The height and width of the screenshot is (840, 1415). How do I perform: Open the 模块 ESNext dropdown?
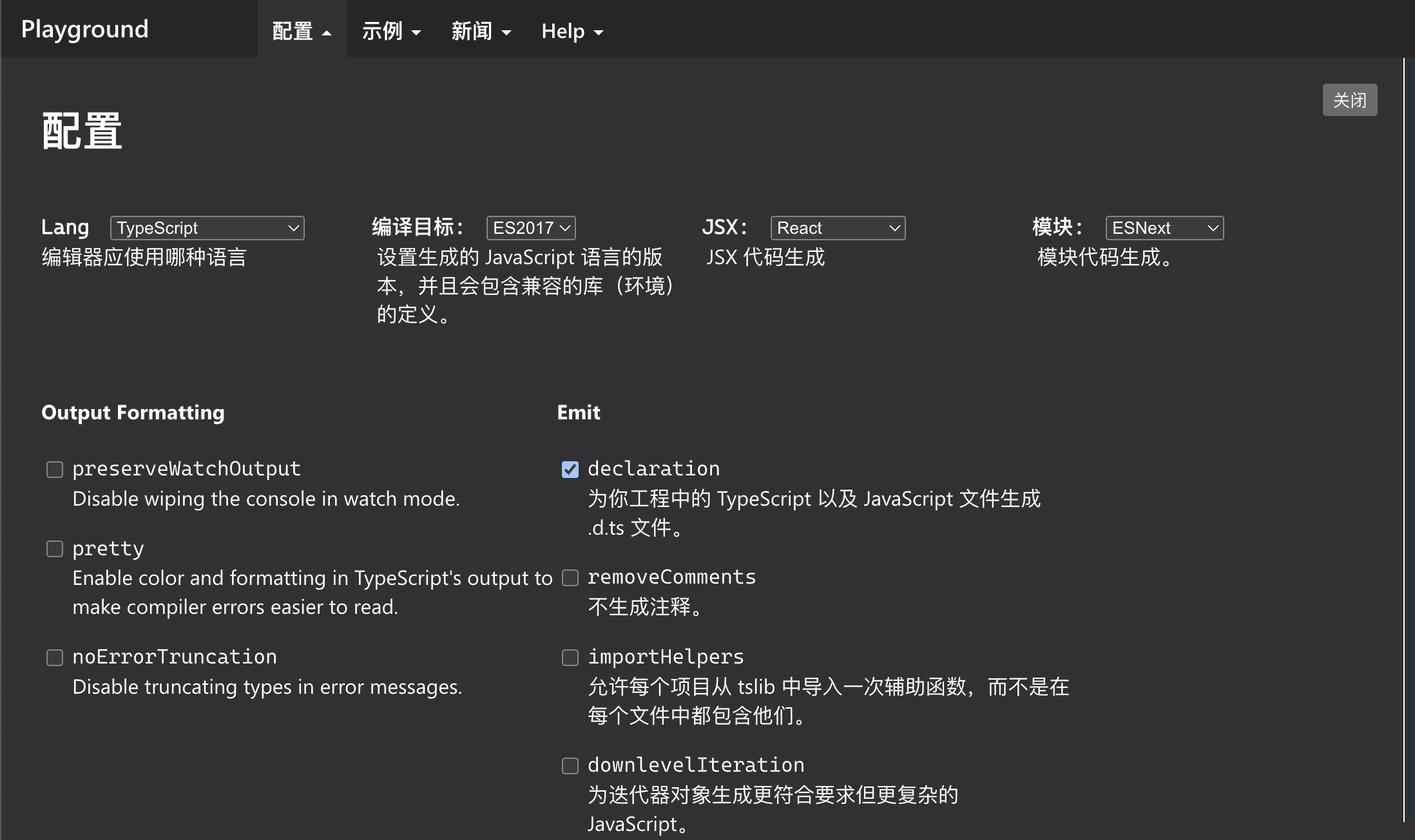1164,228
